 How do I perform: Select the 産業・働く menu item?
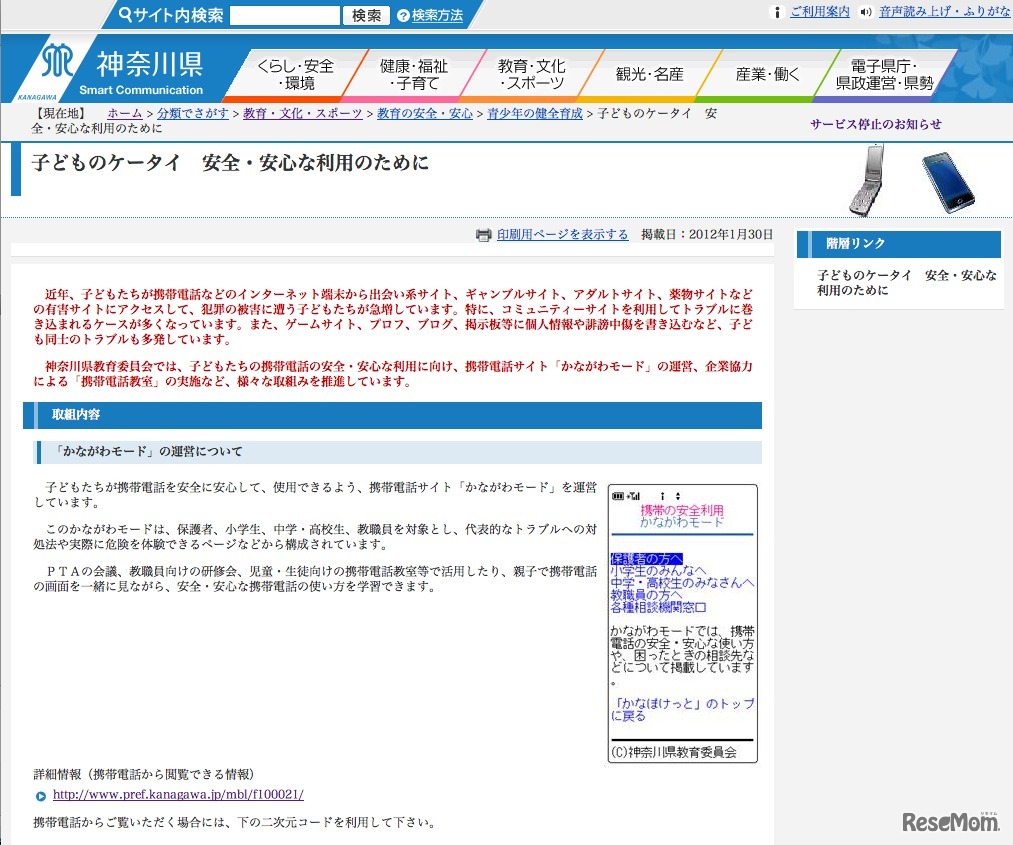click(768, 72)
